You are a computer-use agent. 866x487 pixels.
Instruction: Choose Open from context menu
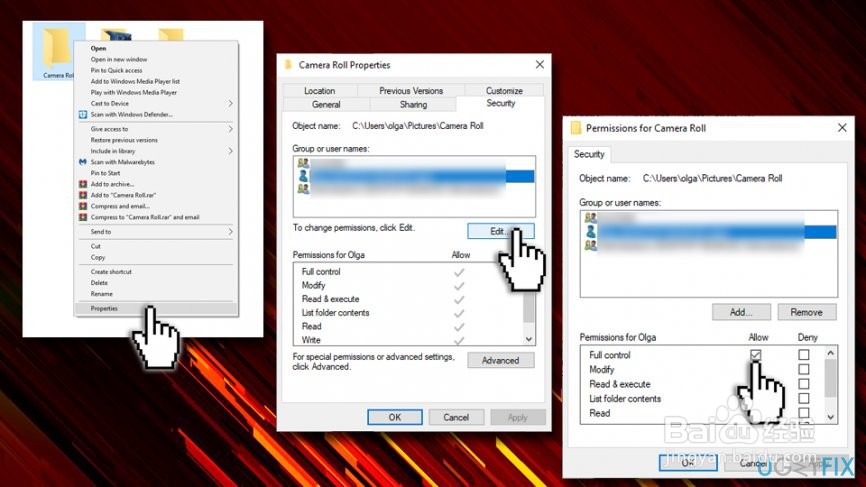click(98, 48)
